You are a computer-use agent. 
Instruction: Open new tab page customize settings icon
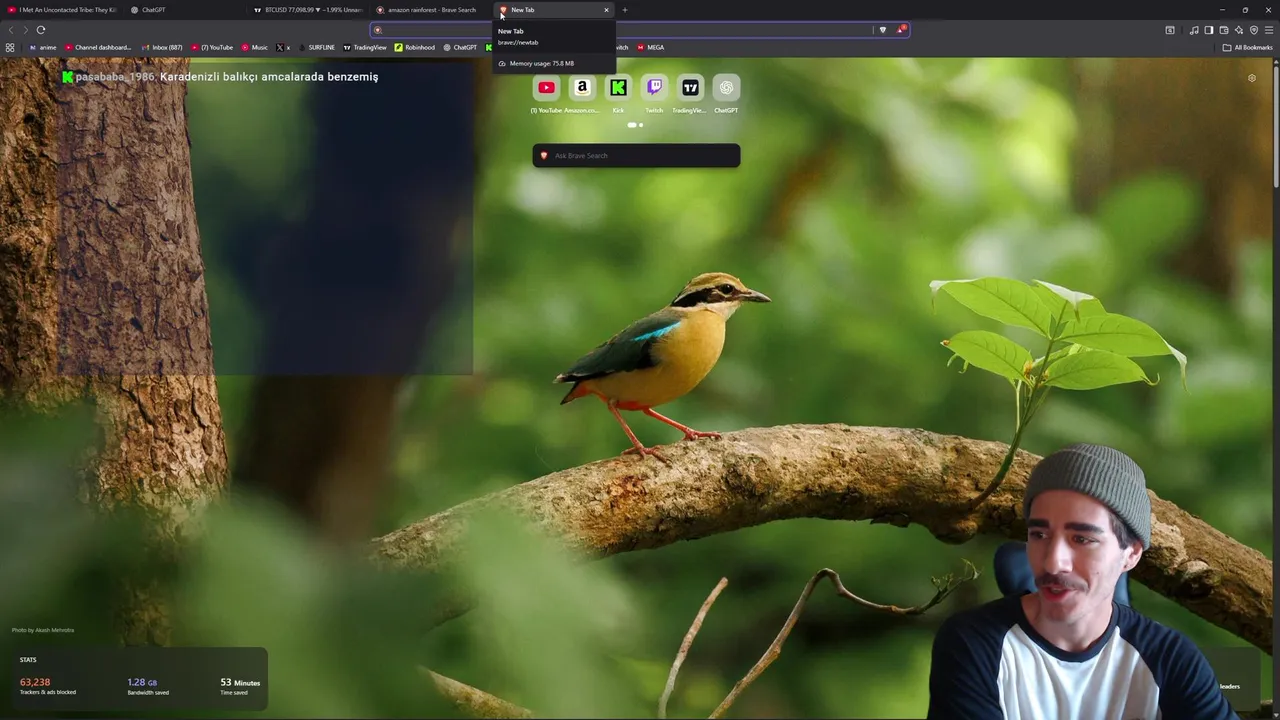[1252, 78]
